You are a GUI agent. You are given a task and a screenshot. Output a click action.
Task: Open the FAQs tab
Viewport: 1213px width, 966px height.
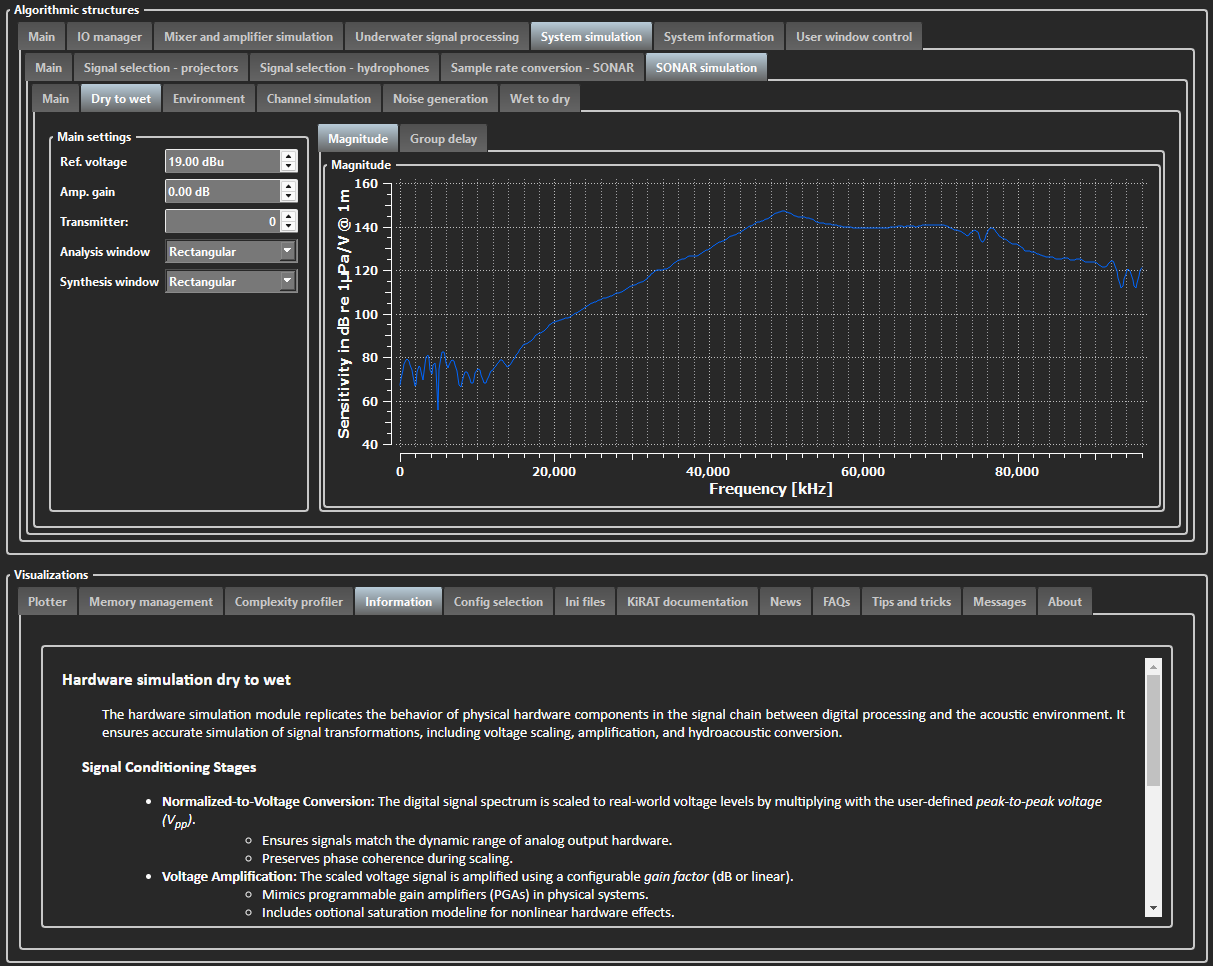pos(837,602)
